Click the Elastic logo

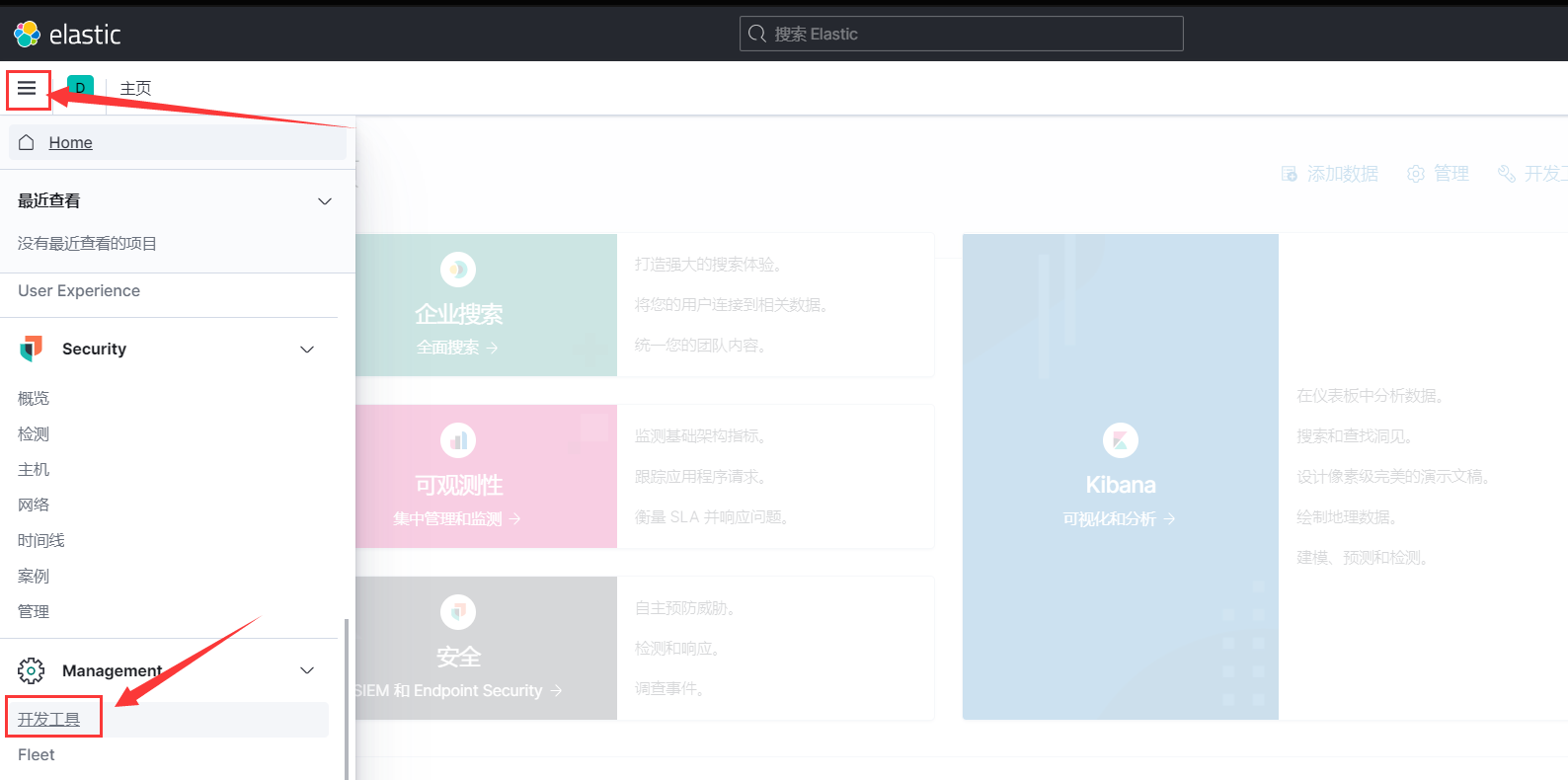click(67, 35)
